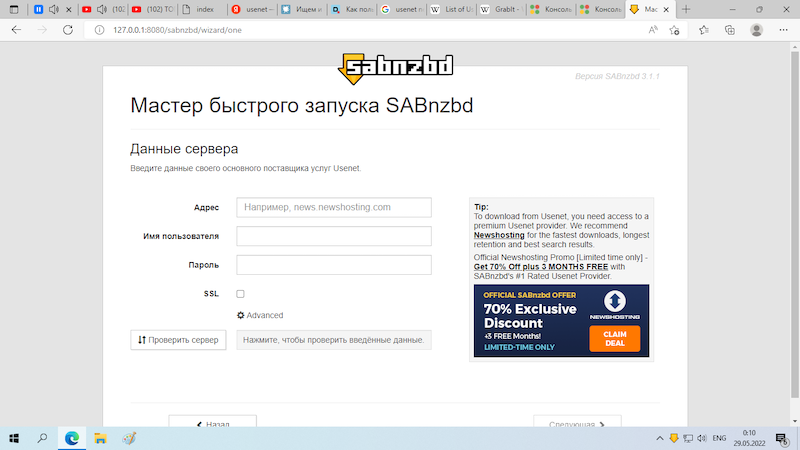
Task: Click the SABnzbd logo at top
Action: pyautogui.click(x=398, y=67)
